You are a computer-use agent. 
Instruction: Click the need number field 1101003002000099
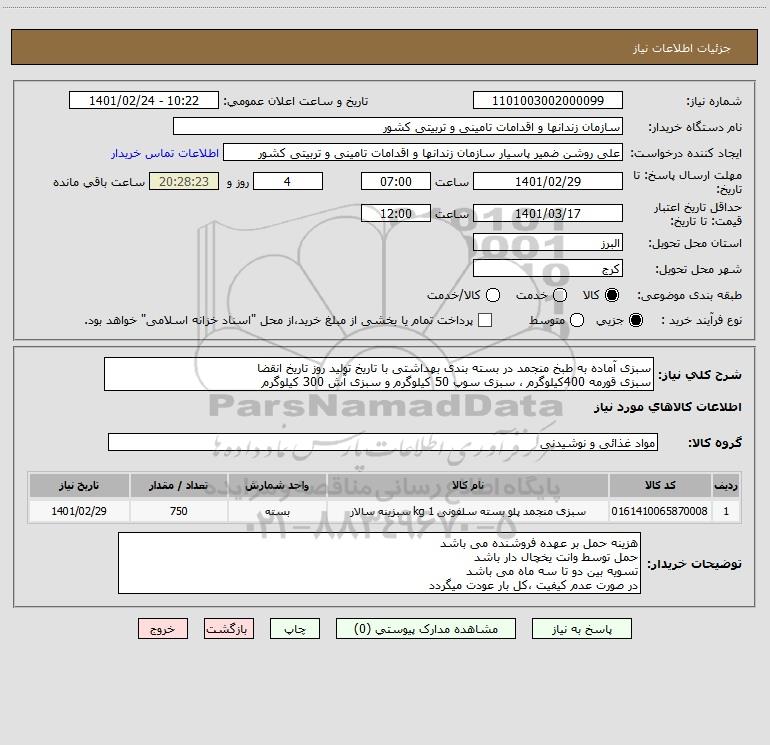click(x=548, y=101)
